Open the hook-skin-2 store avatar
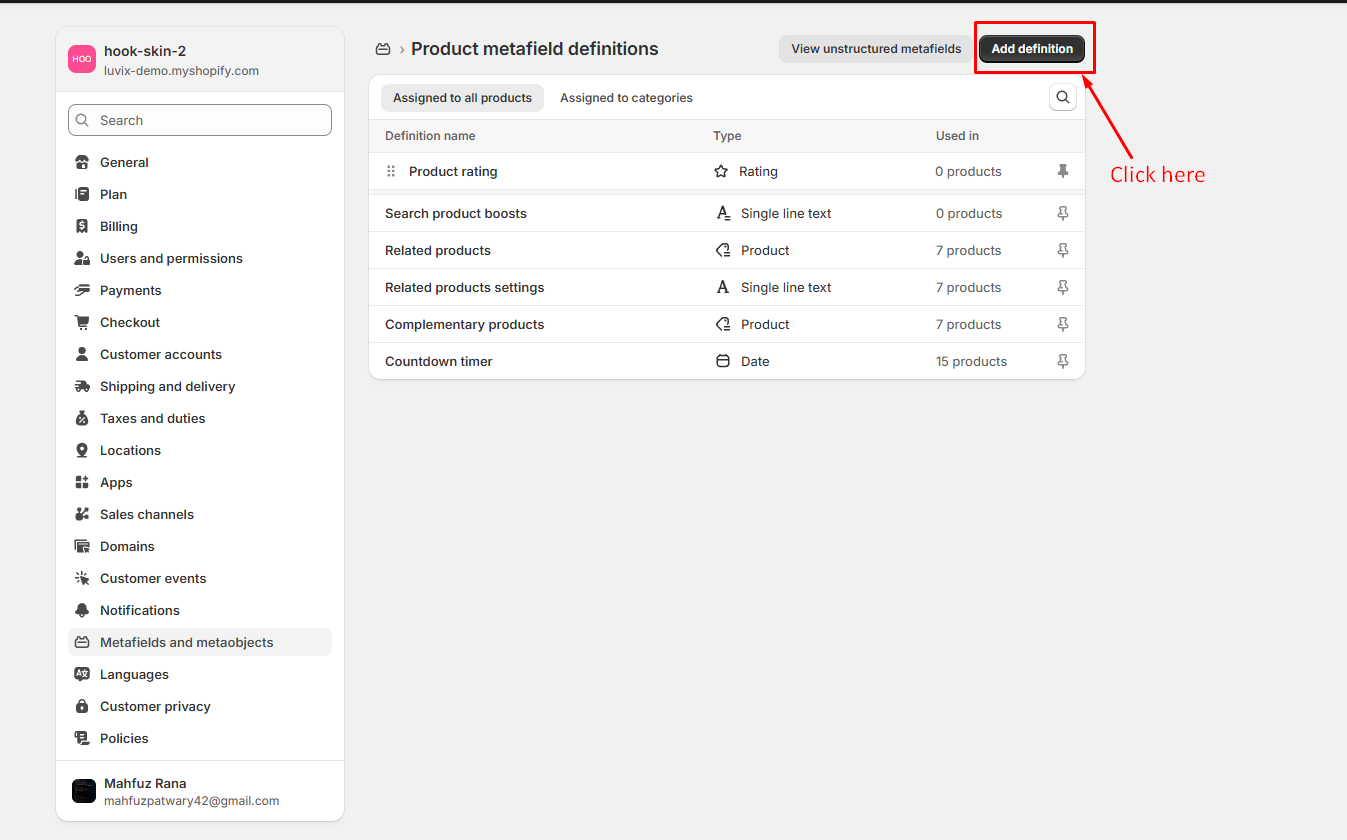This screenshot has width=1347, height=840. click(x=82, y=59)
